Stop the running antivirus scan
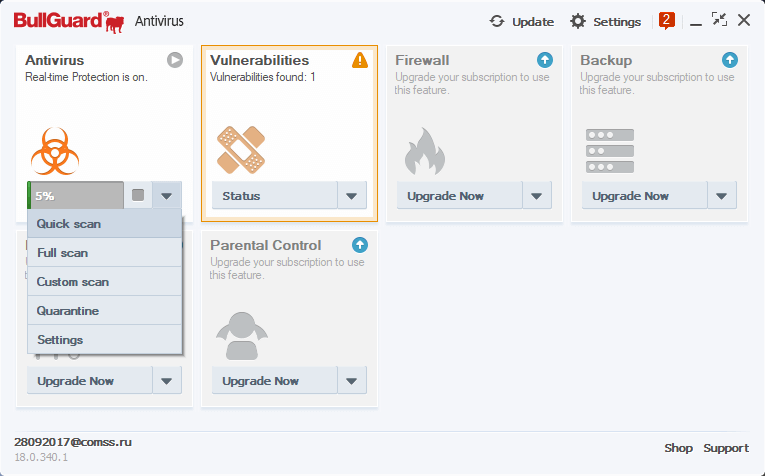This screenshot has height=476, width=765. tap(138, 196)
